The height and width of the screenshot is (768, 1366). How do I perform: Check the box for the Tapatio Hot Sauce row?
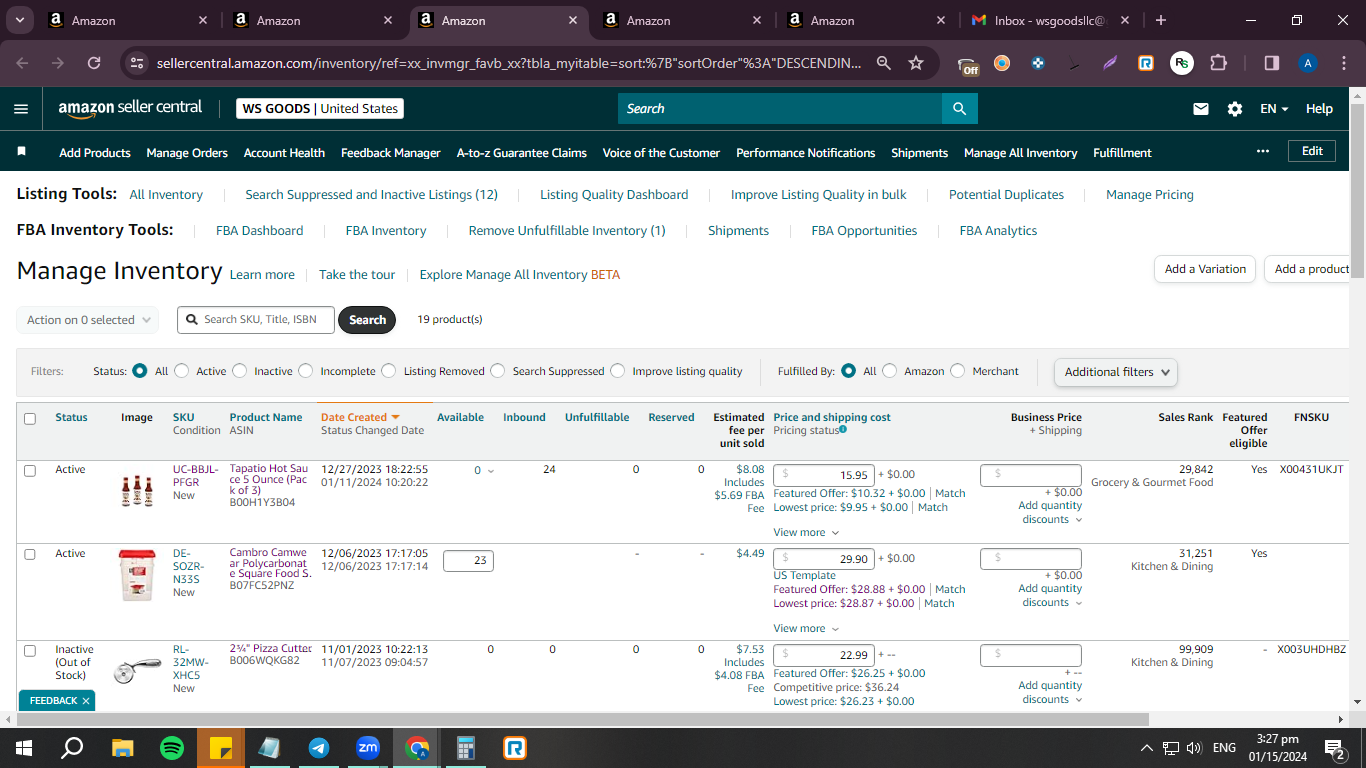tap(30, 471)
